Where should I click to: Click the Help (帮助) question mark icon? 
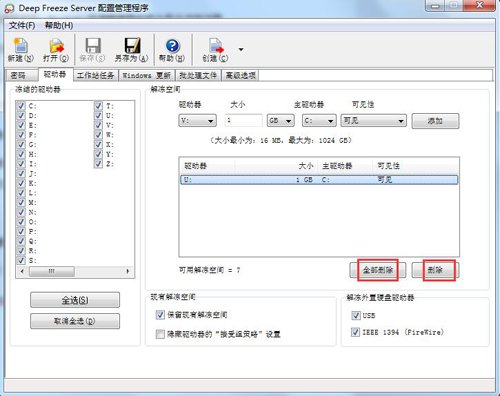click(172, 46)
